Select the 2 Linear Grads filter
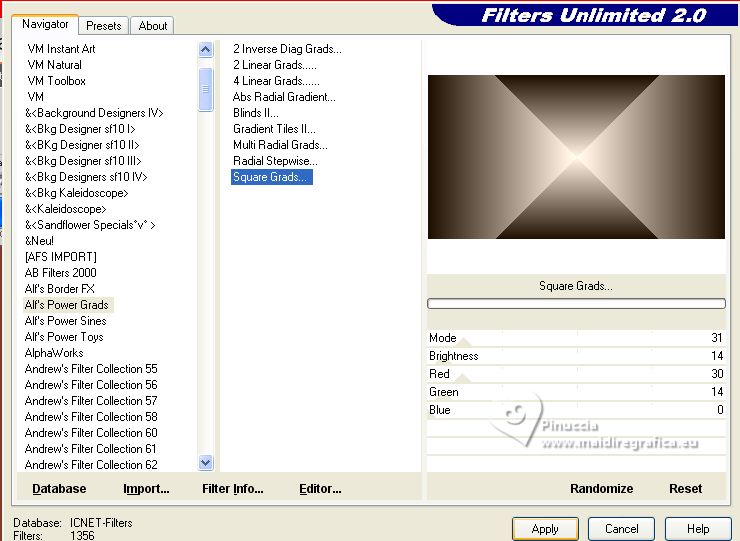This screenshot has height=541, width=740. tap(275, 65)
